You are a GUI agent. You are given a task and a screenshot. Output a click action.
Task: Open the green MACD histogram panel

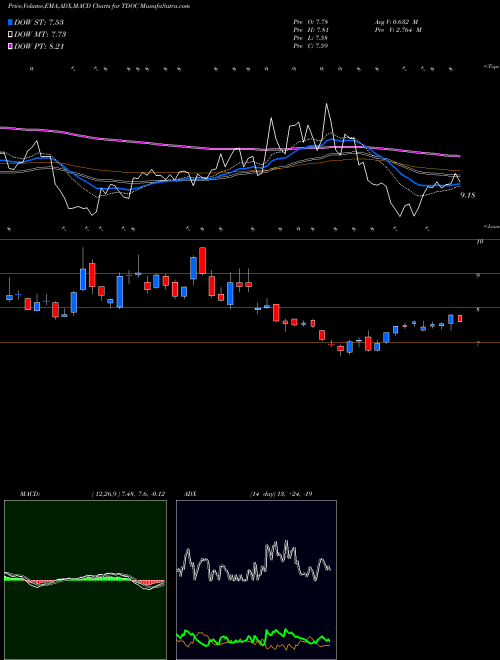(85, 580)
